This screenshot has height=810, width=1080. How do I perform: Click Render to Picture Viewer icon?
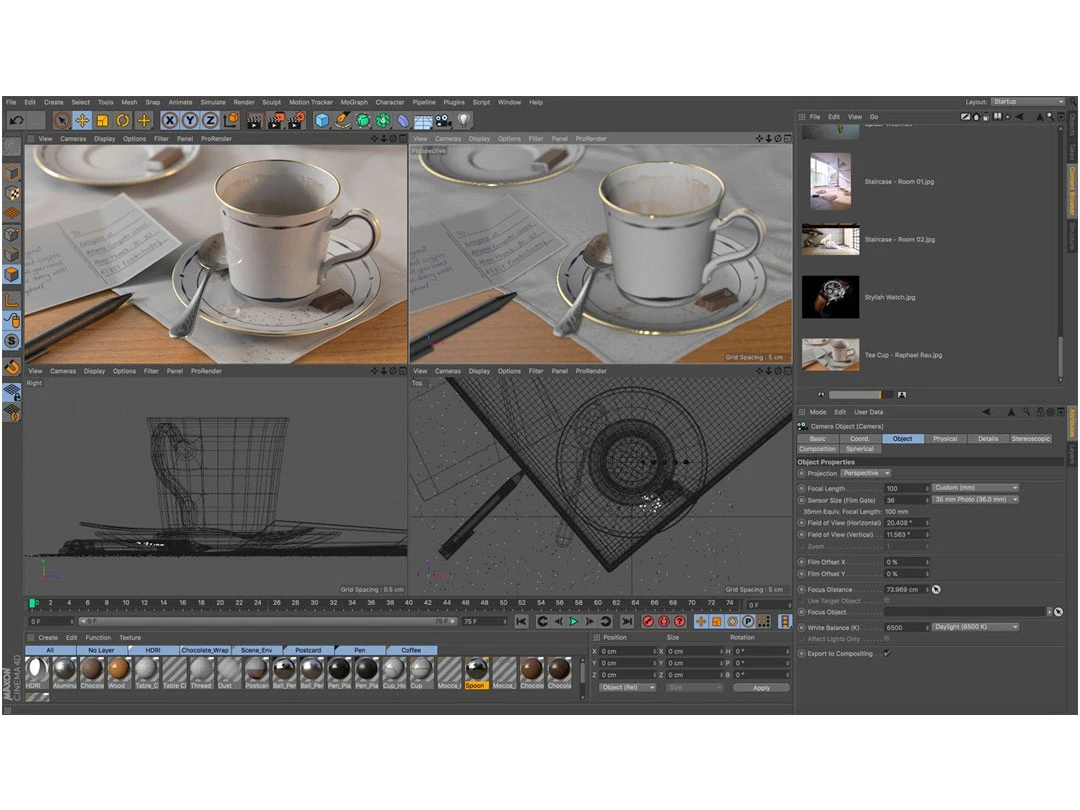[276, 121]
